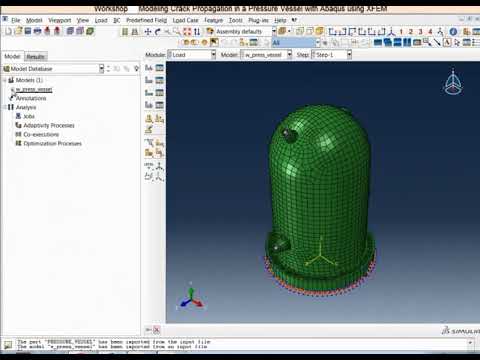Click the red X cancel procedure button
The image size is (480, 360).
pos(156,330)
